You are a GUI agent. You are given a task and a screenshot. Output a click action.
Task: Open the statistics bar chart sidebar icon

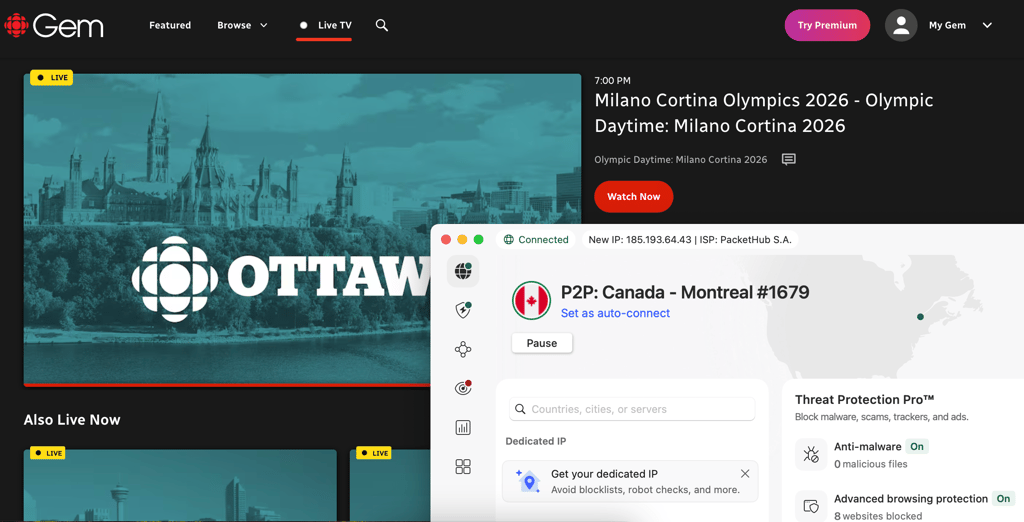[463, 427]
